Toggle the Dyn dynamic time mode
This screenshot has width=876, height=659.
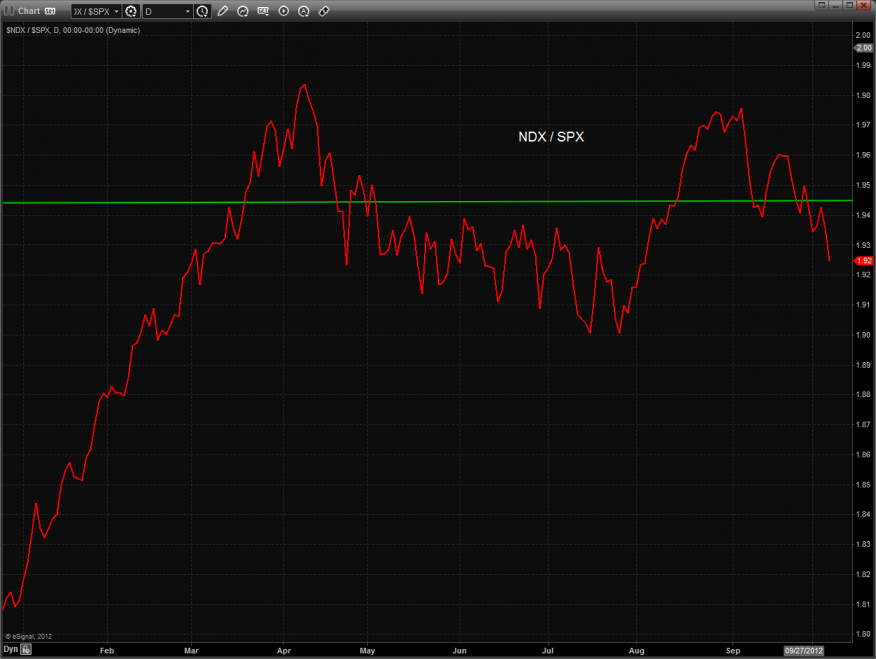(10, 649)
